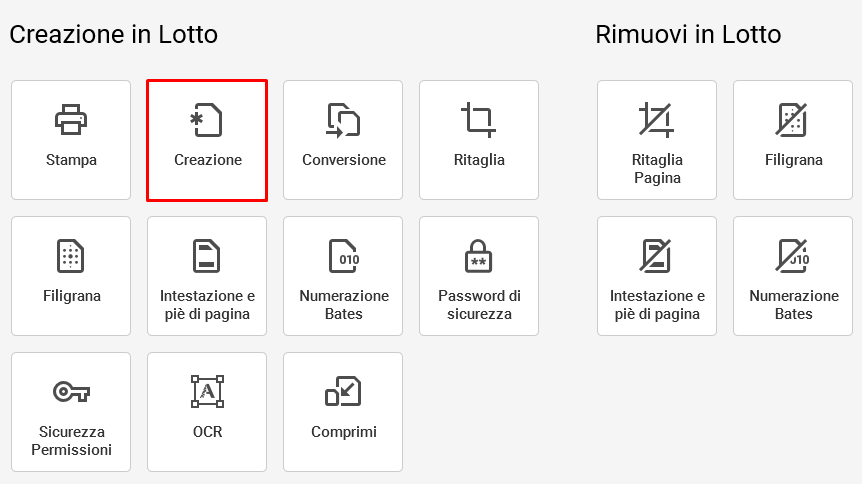The height and width of the screenshot is (484, 862).
Task: Launch the OCR text recognition tool
Action: pyautogui.click(x=207, y=412)
